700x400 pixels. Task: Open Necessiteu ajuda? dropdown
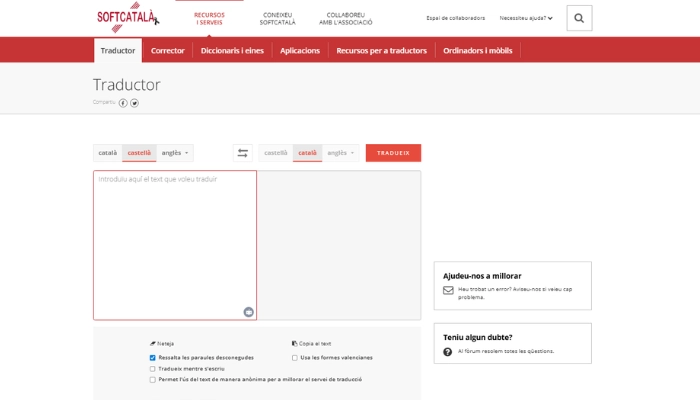pos(526,18)
